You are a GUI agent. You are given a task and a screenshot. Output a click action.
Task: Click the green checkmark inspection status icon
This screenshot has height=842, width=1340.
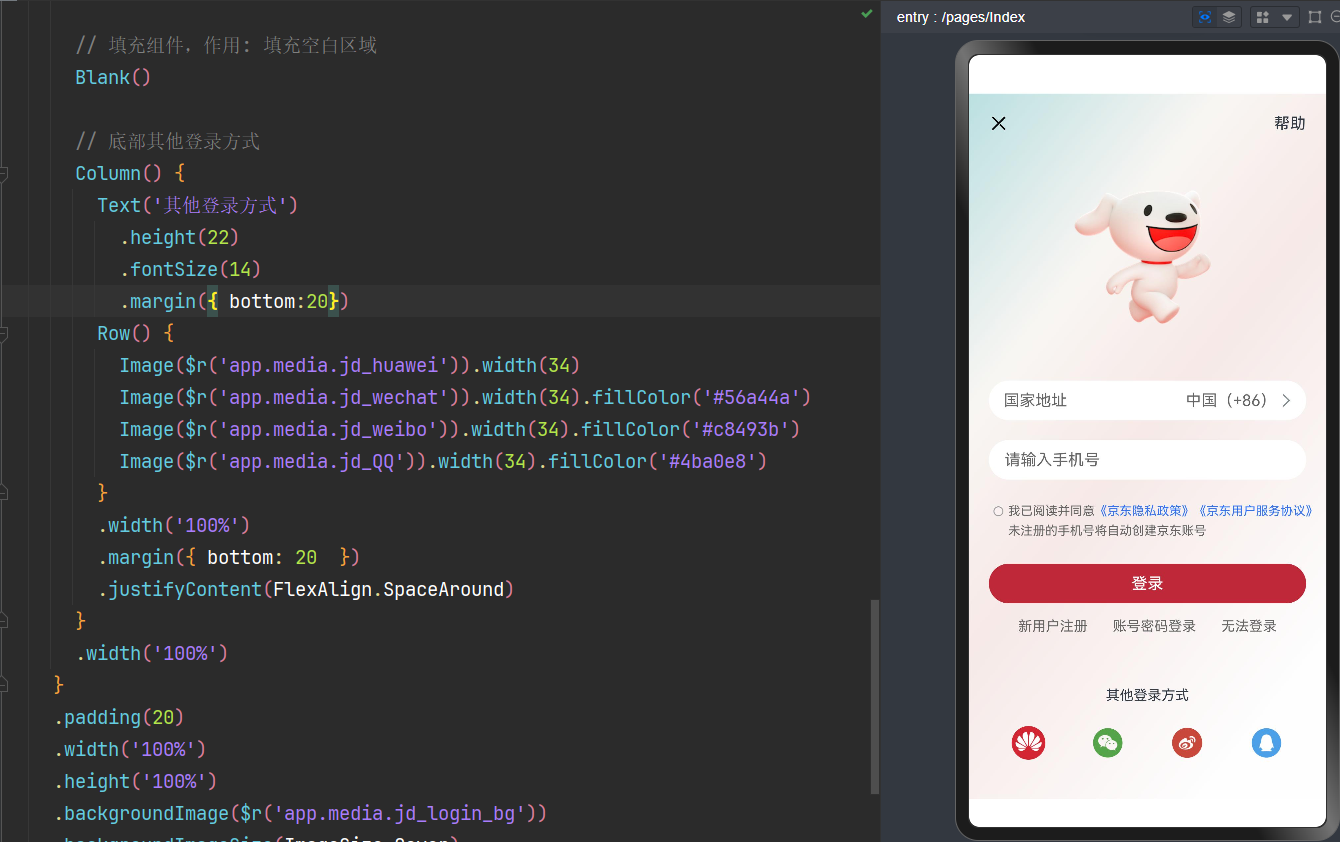pos(867,14)
